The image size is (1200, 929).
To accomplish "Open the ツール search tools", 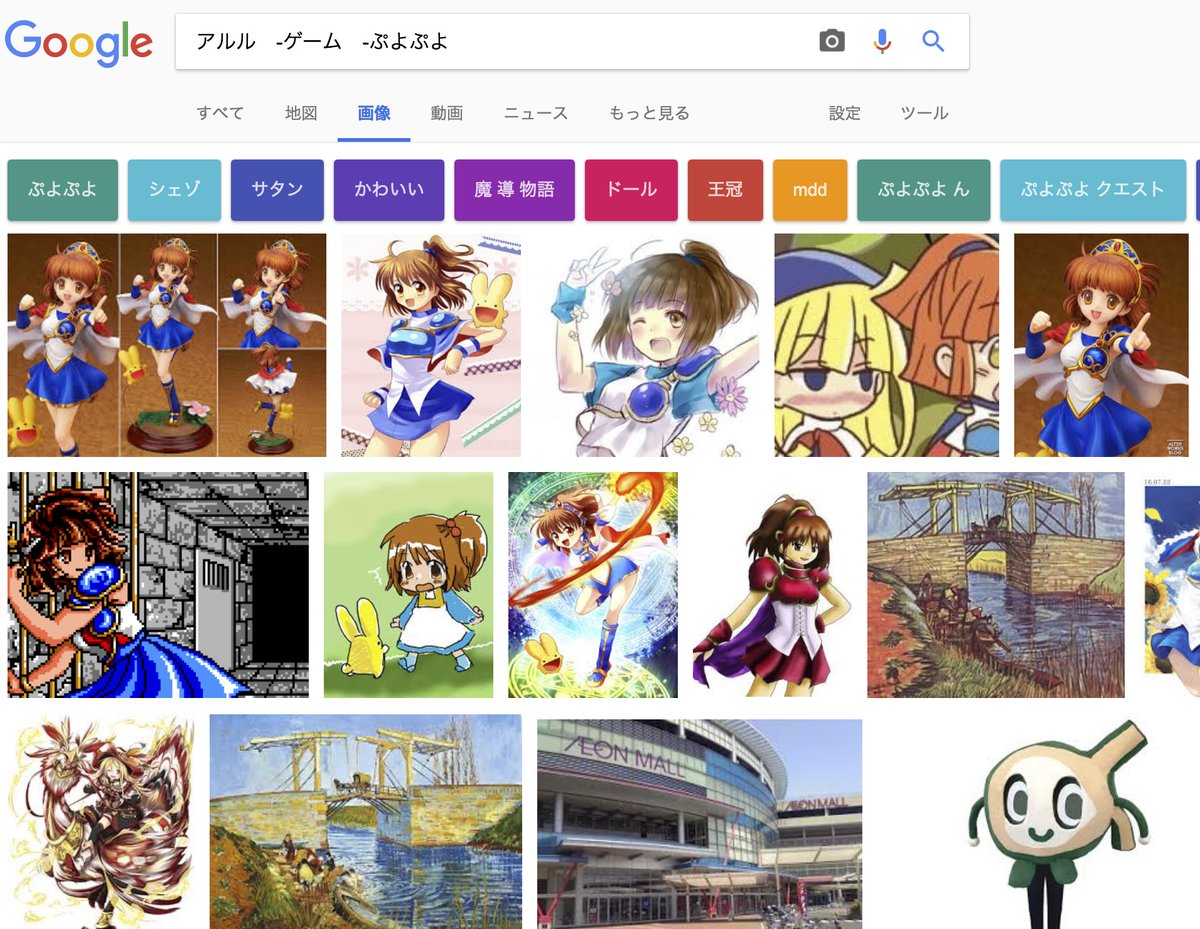I will (x=924, y=113).
